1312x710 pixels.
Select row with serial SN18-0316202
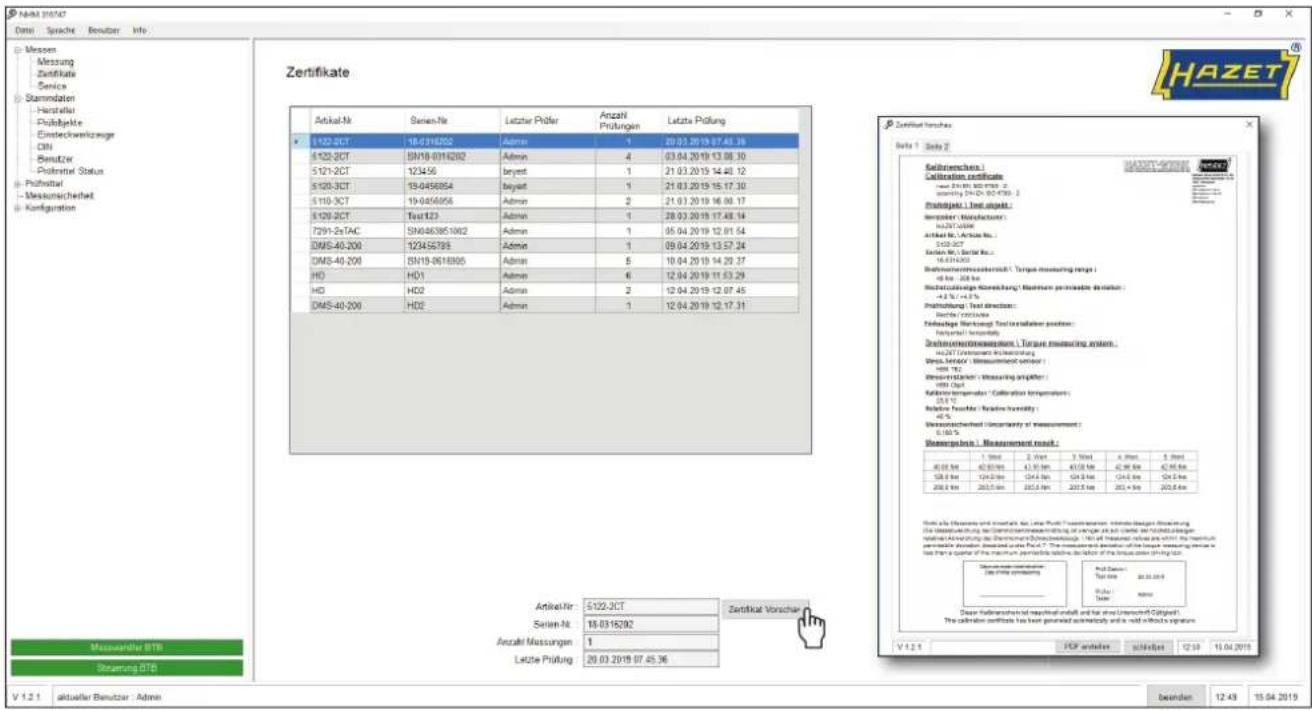point(545,157)
